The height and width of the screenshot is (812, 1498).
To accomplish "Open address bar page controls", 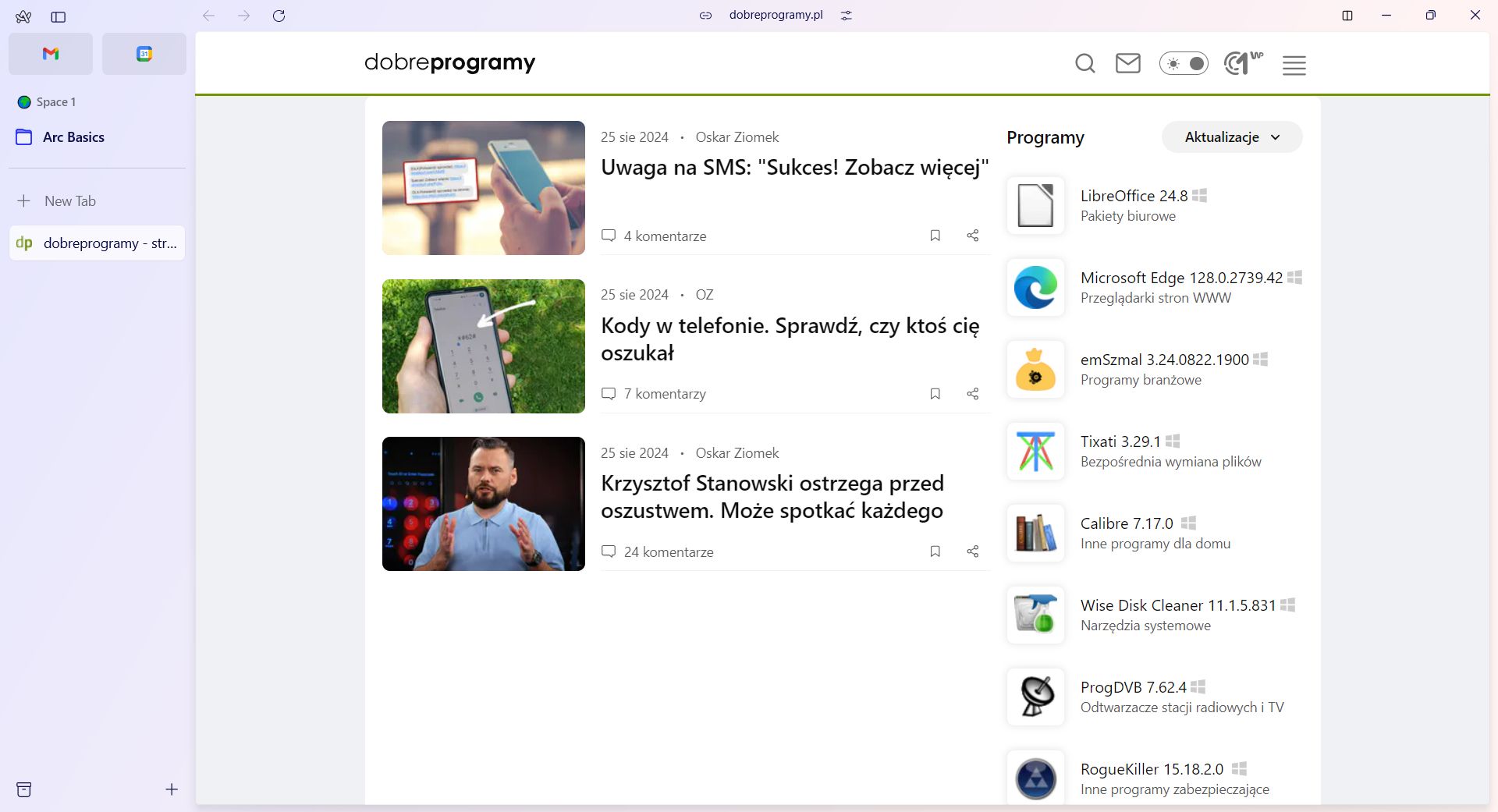I will coord(847,15).
